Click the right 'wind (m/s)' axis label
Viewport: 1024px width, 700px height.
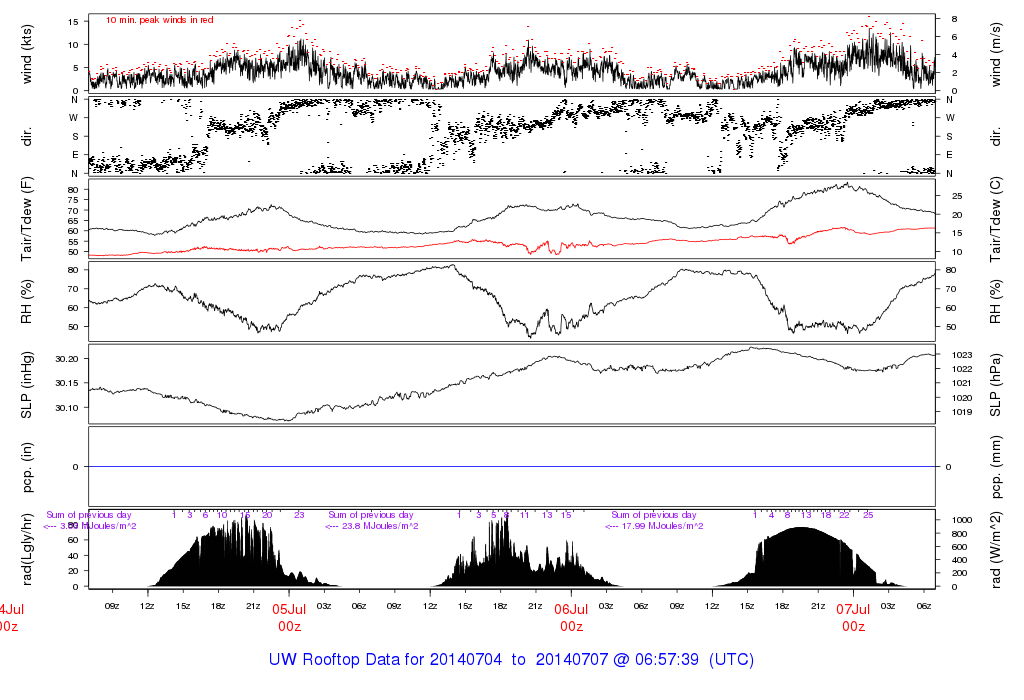[x=995, y=54]
